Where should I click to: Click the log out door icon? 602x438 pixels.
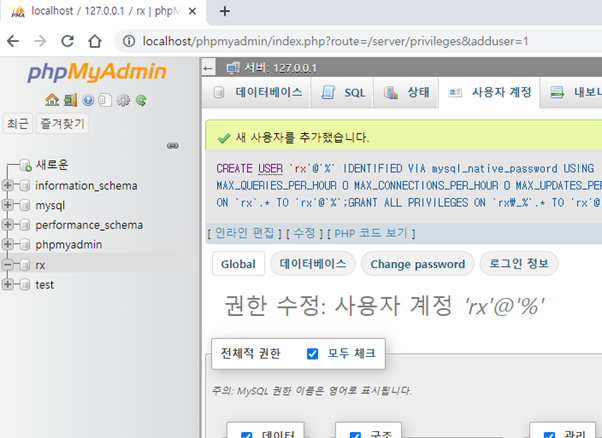pos(70,101)
